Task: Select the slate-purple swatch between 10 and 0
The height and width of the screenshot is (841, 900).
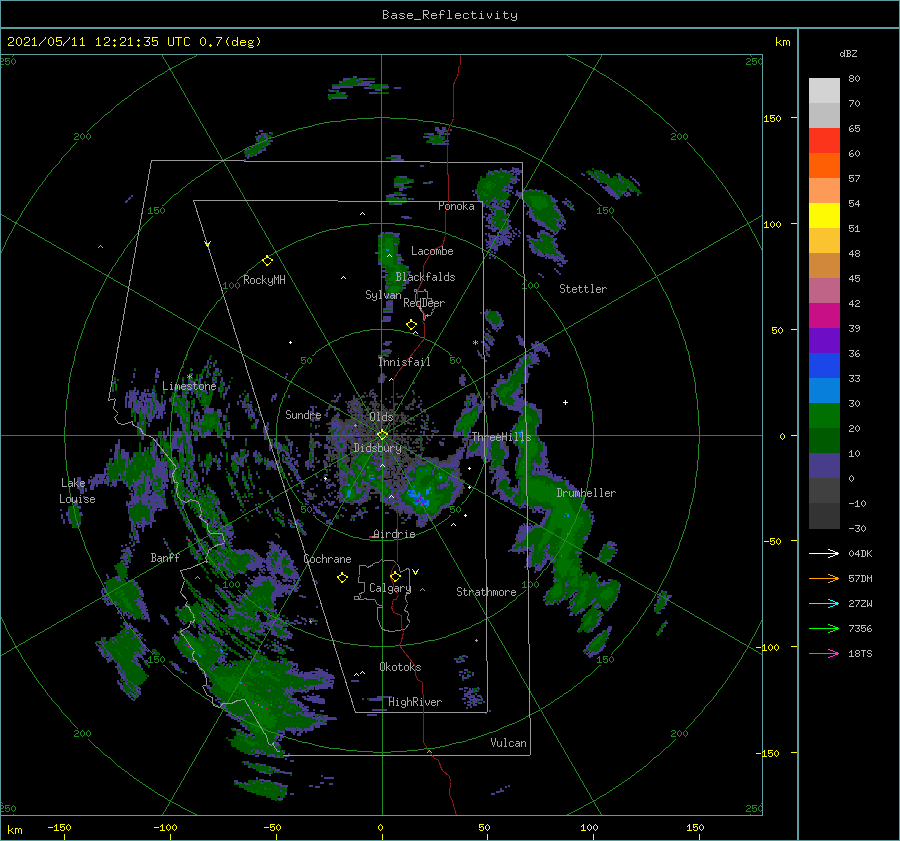Action: pos(824,466)
